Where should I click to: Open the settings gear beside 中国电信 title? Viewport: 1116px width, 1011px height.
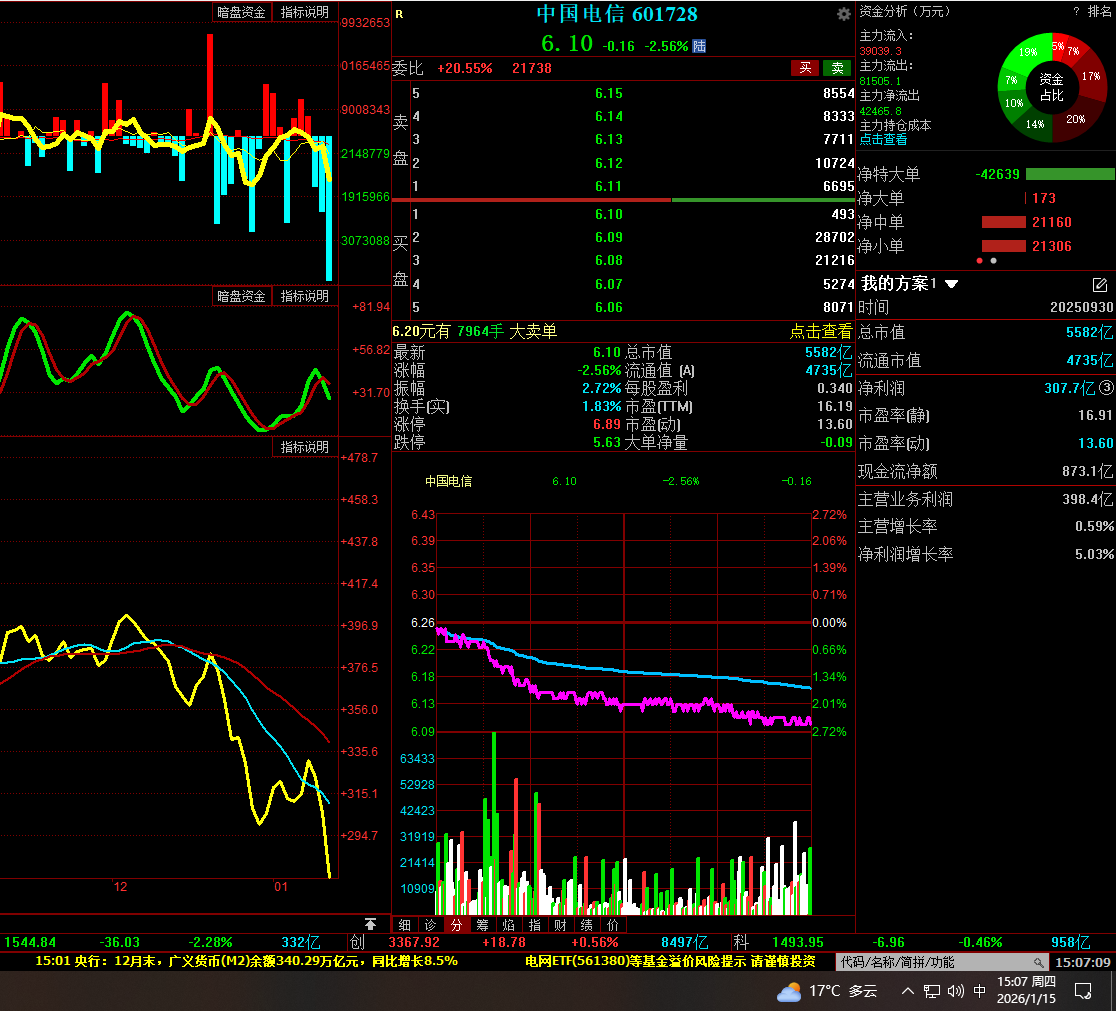pyautogui.click(x=843, y=14)
